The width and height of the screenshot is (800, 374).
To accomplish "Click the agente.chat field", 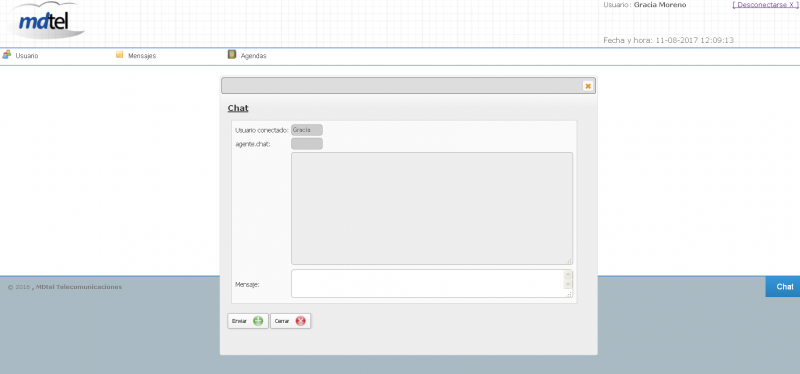I will click(307, 144).
